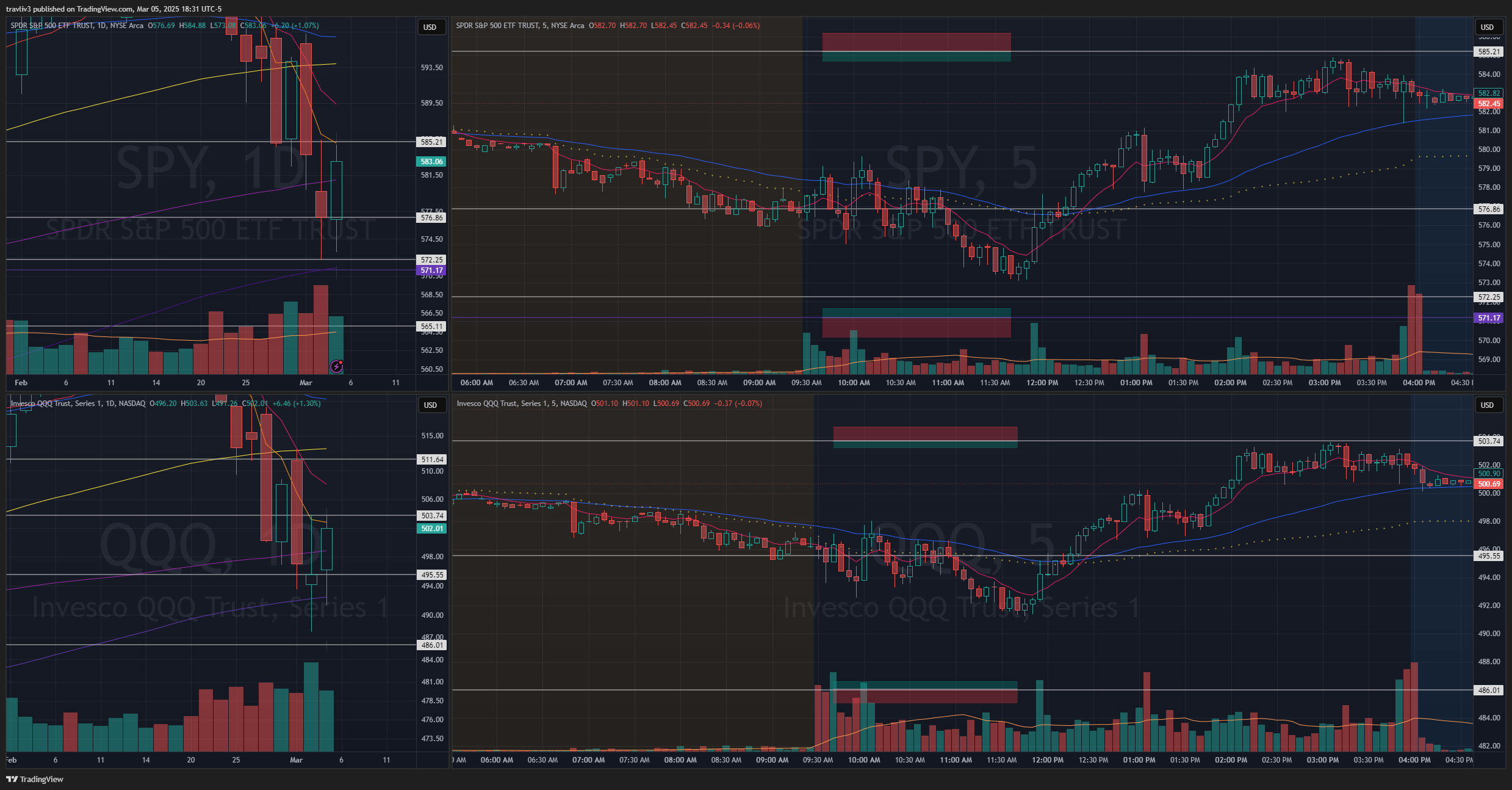Open USD currency selector on SPY 1D chart
Image resolution: width=1512 pixels, height=790 pixels.
tap(430, 27)
